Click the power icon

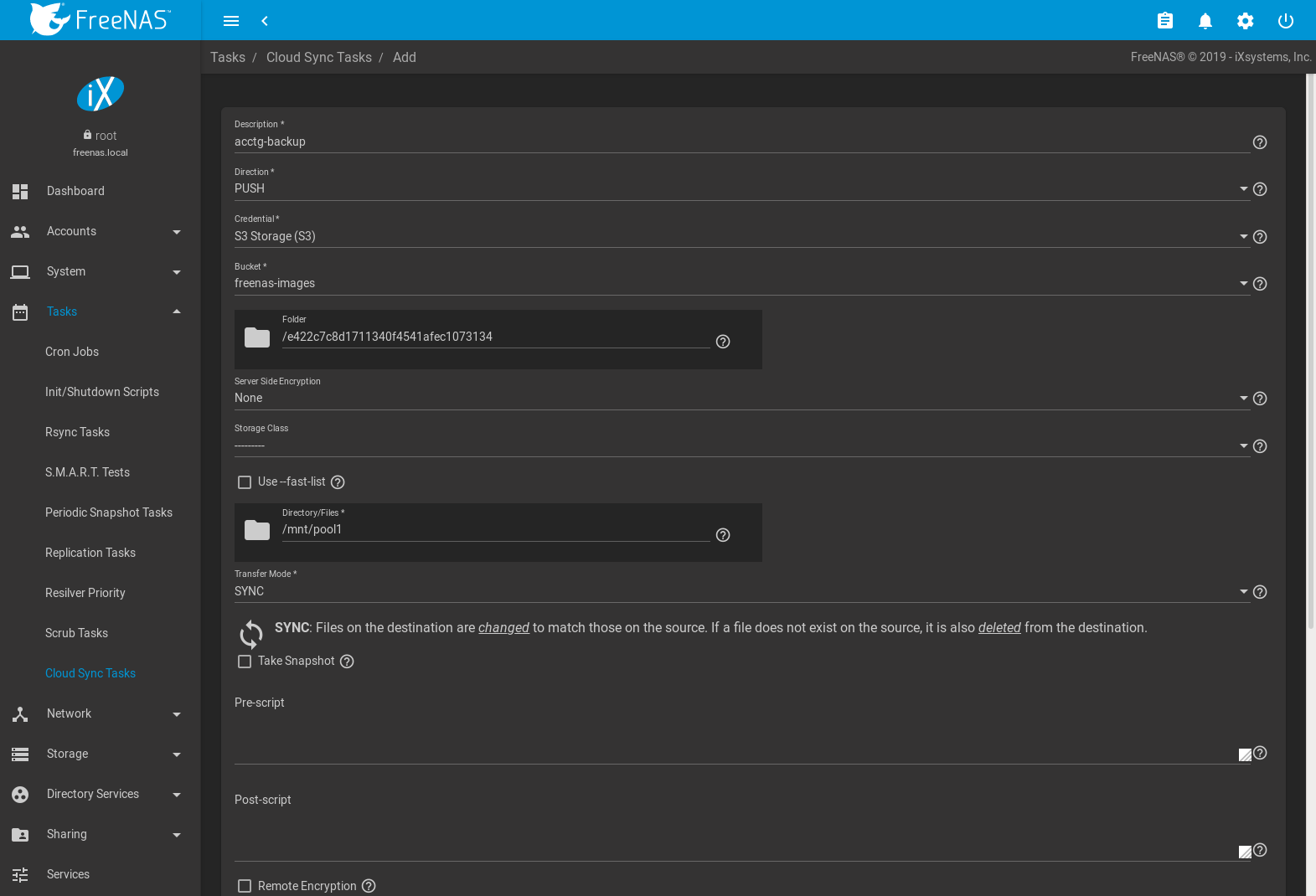click(x=1286, y=21)
